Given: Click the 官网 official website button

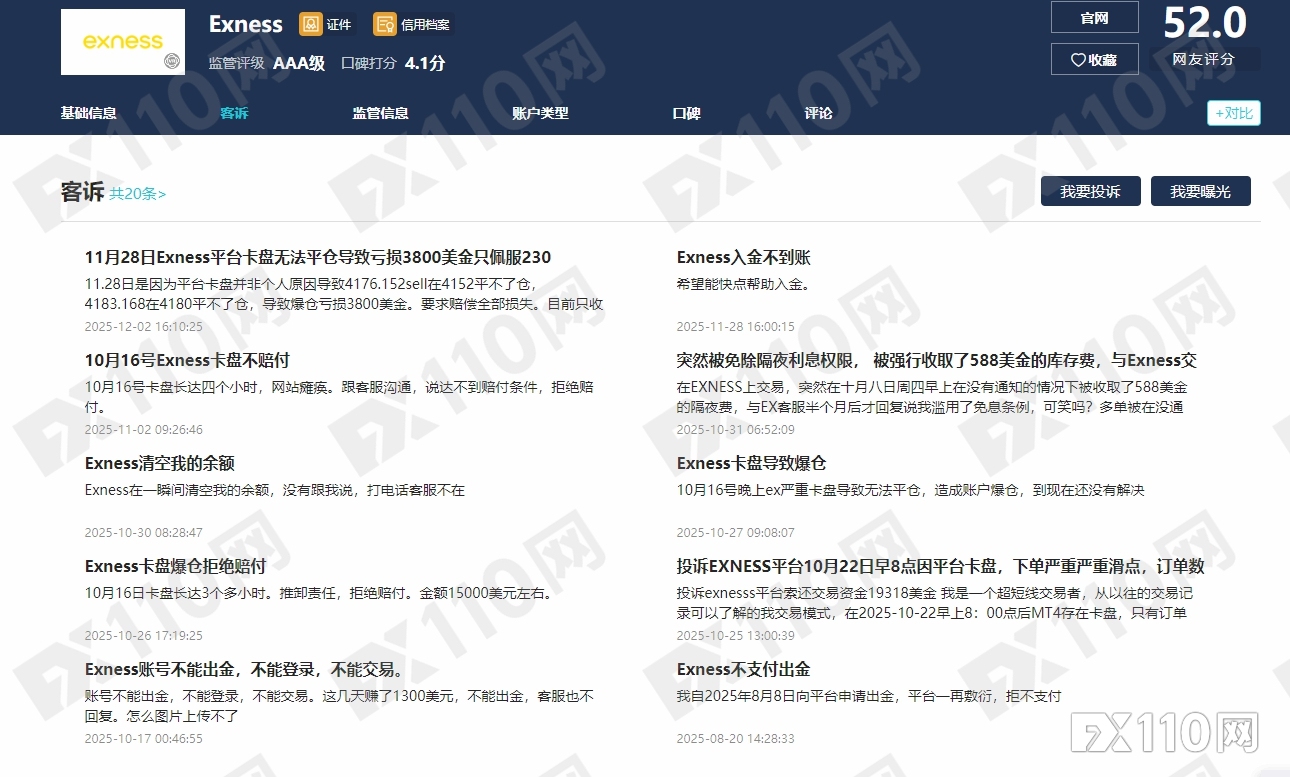Looking at the screenshot, I should point(1094,17).
